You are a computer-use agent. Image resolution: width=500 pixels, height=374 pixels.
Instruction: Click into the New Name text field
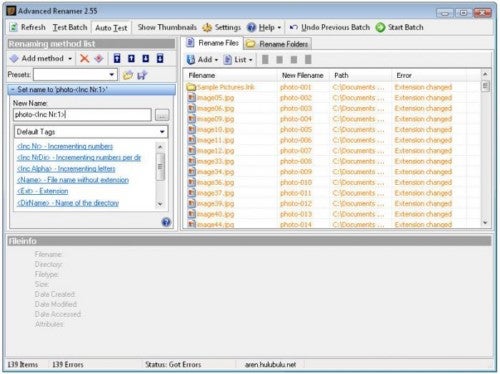point(82,115)
